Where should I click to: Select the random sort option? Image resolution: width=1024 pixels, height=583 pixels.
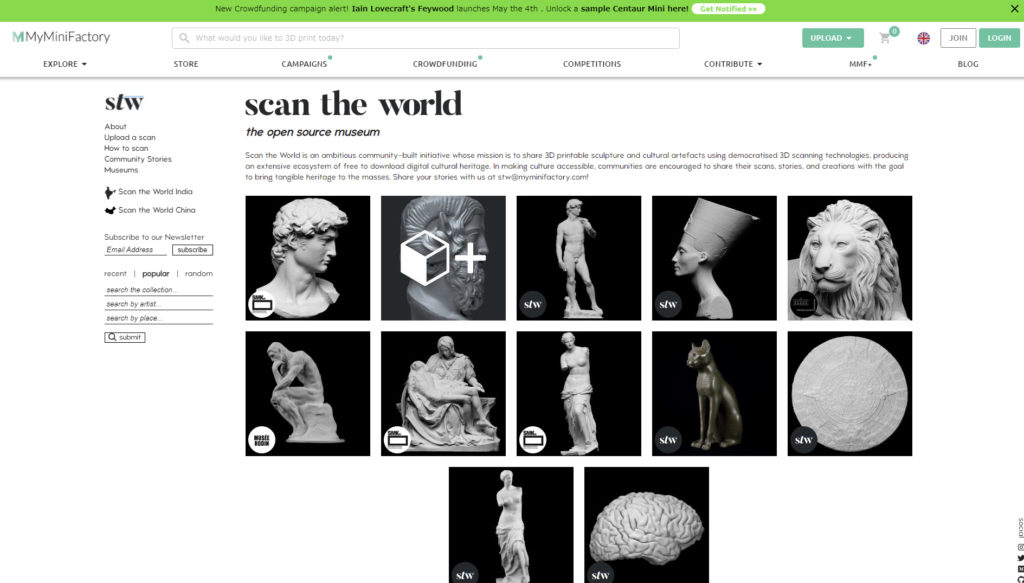click(198, 274)
